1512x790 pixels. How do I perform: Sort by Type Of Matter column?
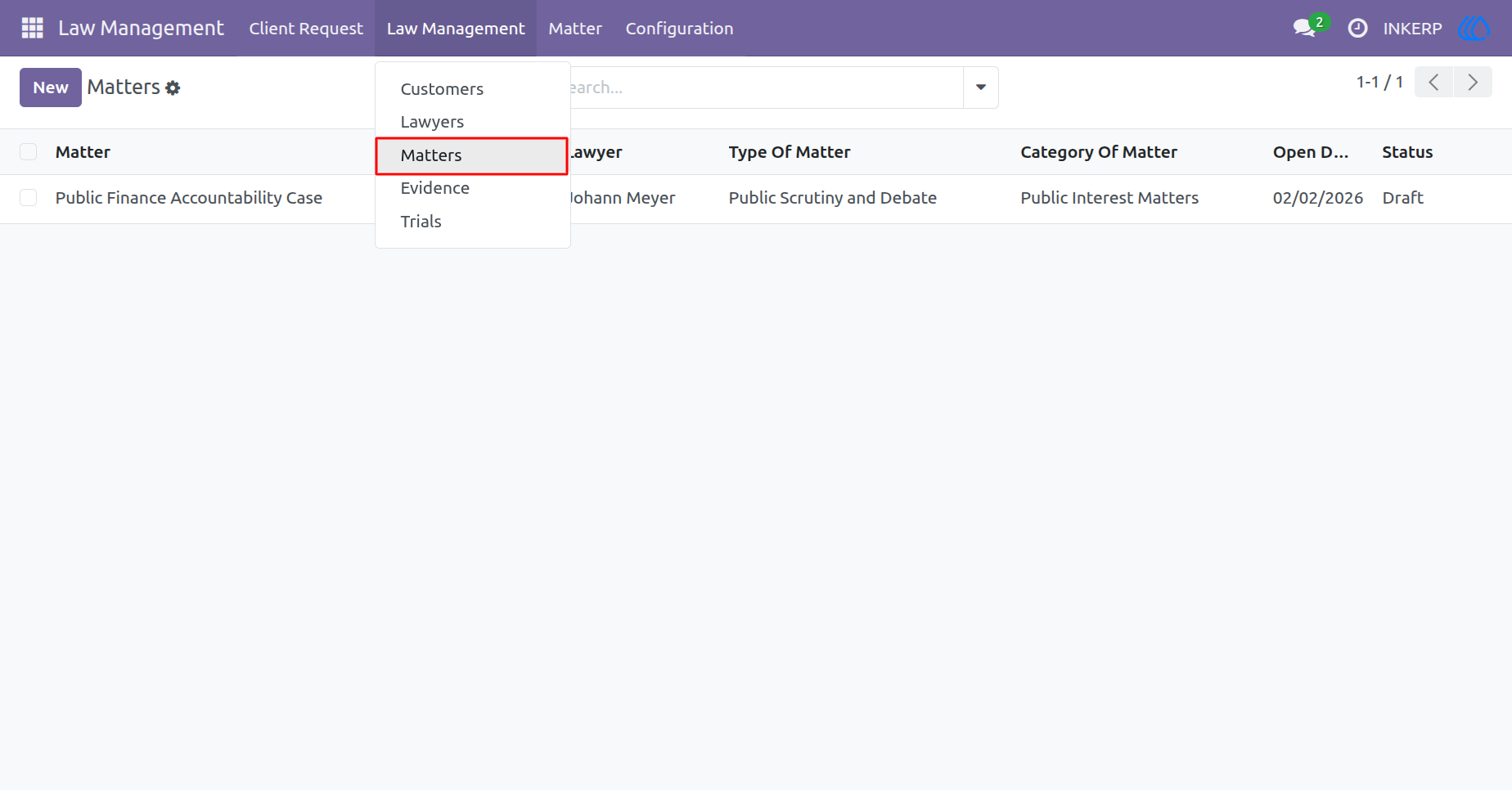click(x=790, y=152)
